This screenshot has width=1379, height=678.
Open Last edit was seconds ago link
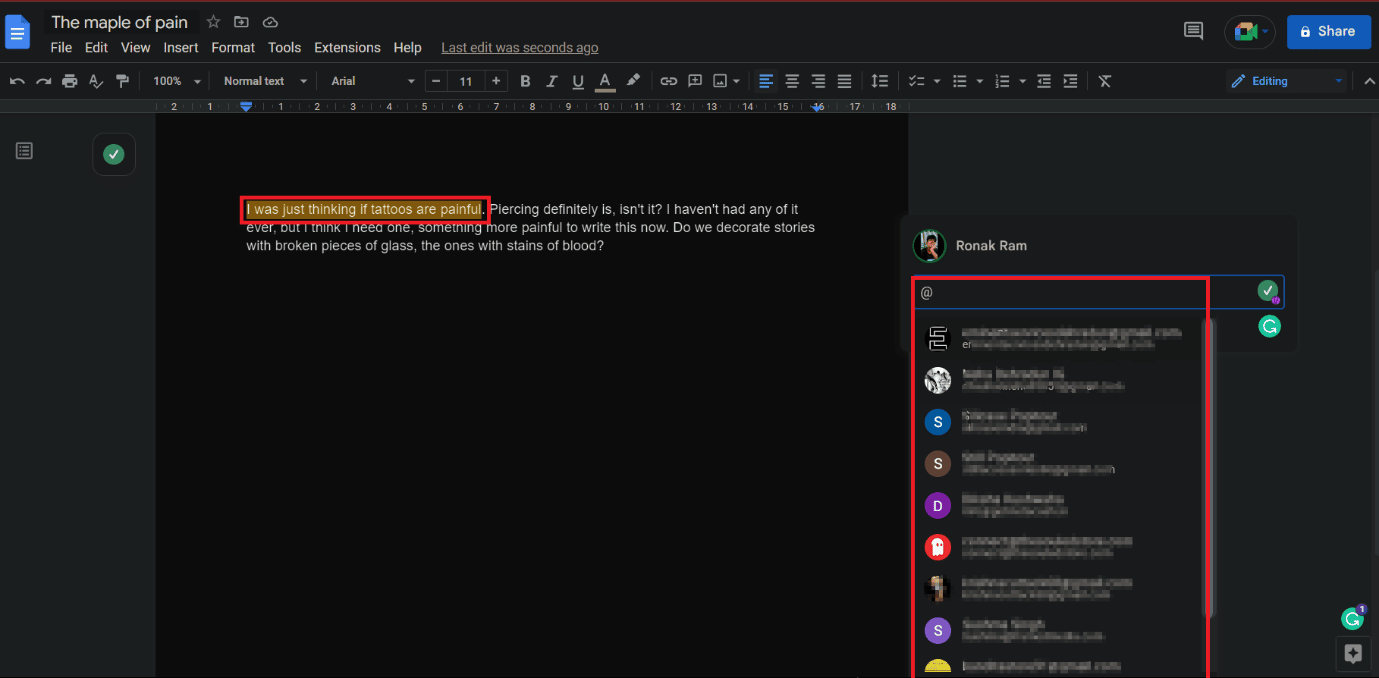tap(520, 48)
